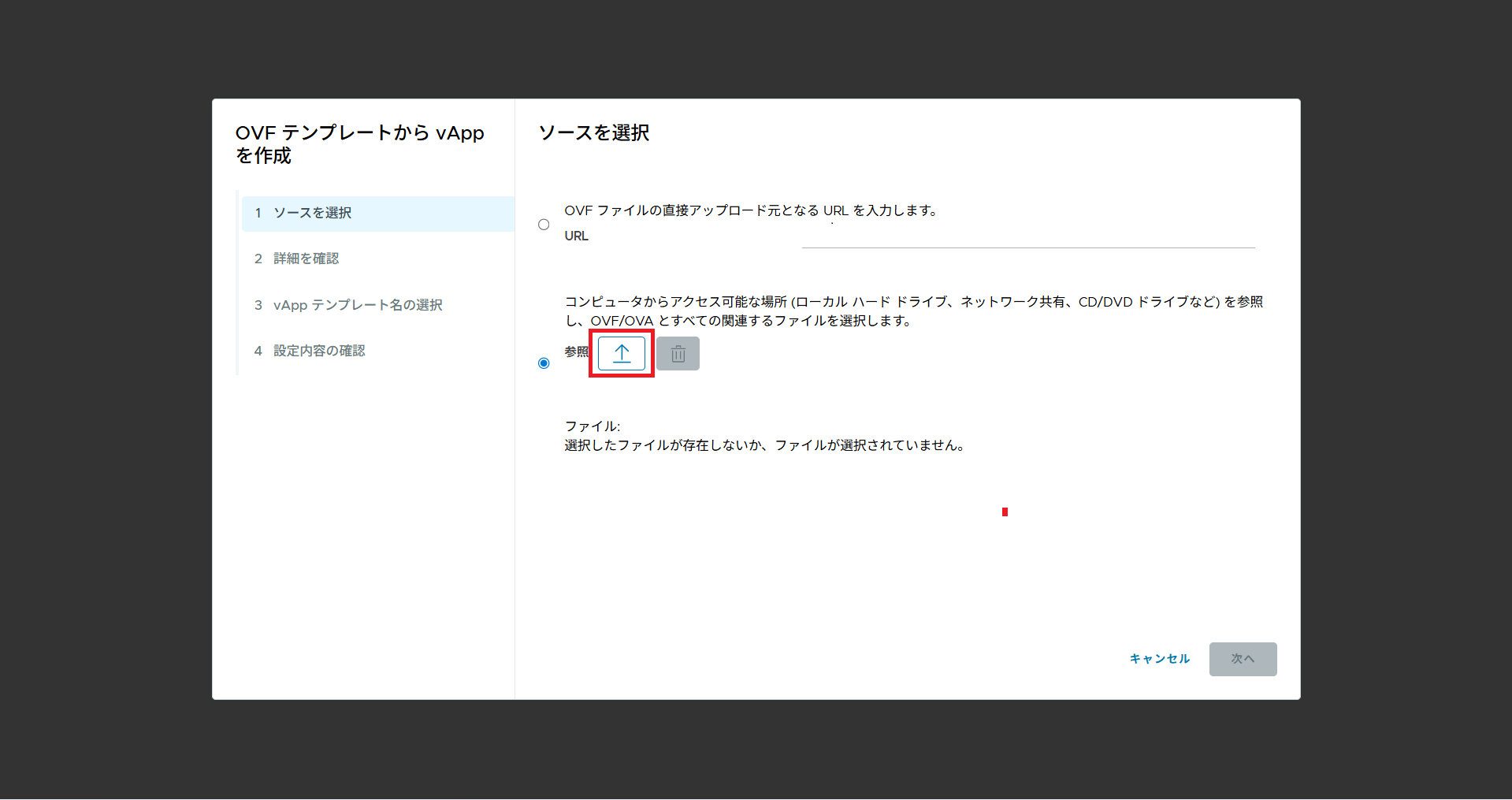Click the small red marker in dialog

pyautogui.click(x=1005, y=512)
